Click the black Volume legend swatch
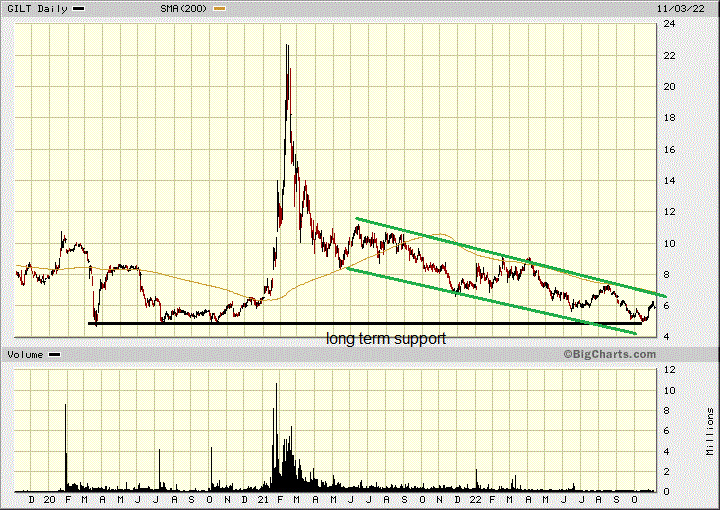 (55, 355)
